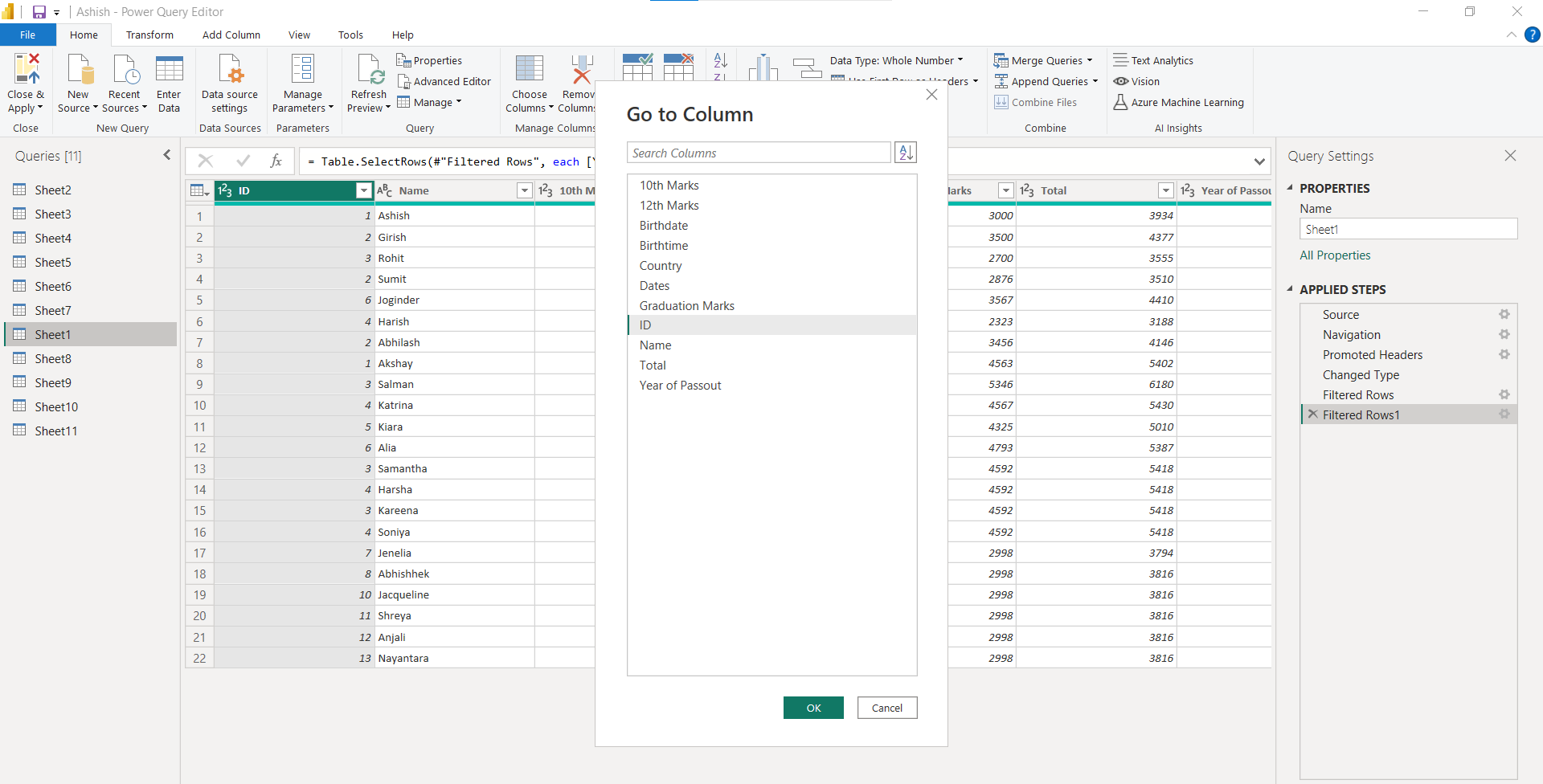The image size is (1543, 784).
Task: Click the Close & Apply icon
Action: point(26,70)
